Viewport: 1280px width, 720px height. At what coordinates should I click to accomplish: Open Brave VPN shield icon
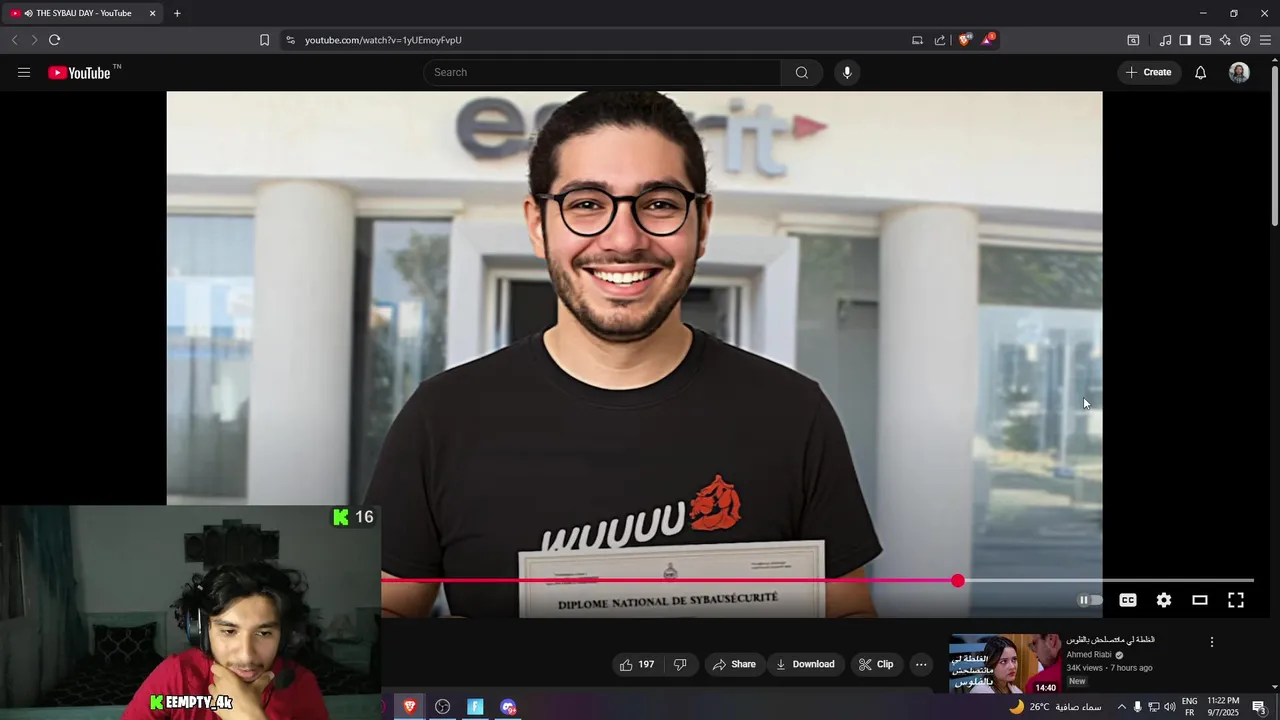tap(1245, 40)
